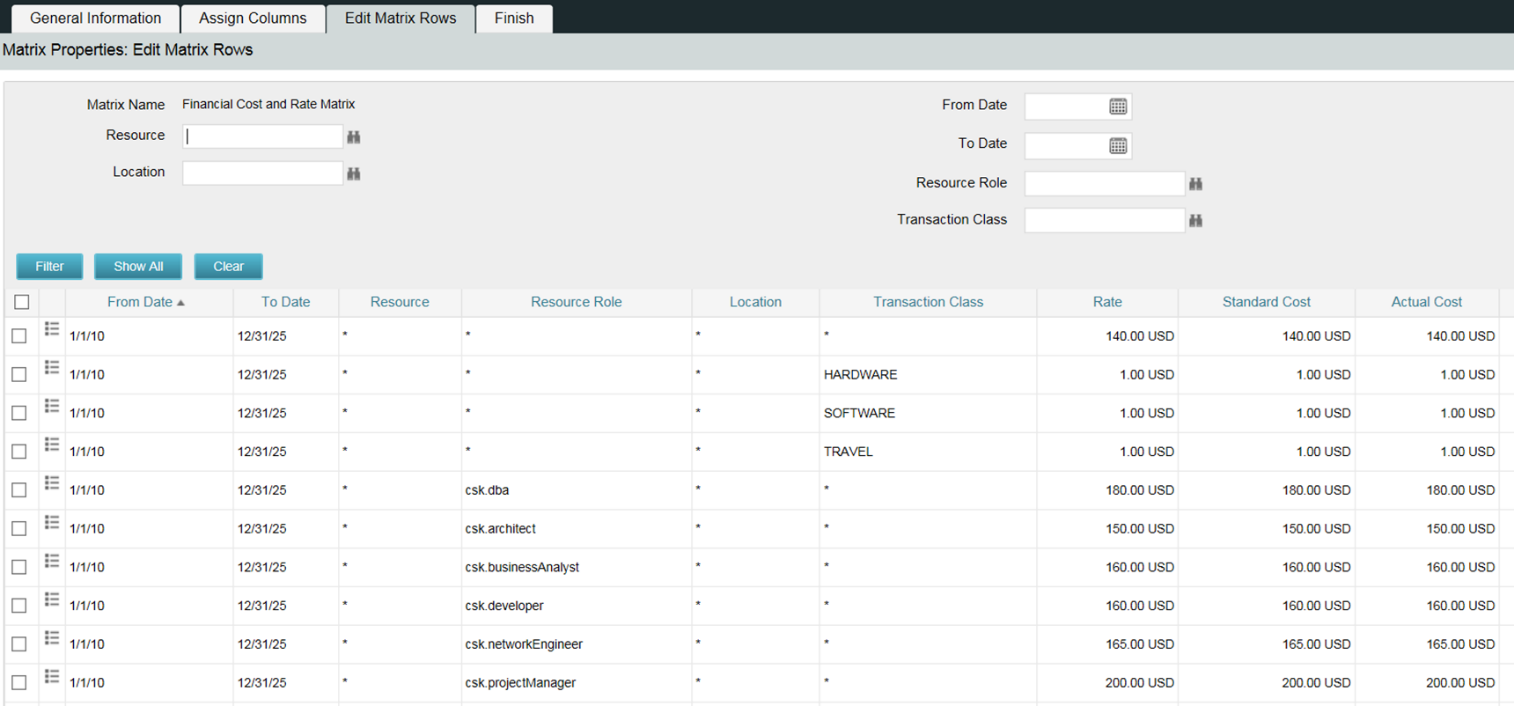Open properties icon for csk.projectManager row

[52, 675]
